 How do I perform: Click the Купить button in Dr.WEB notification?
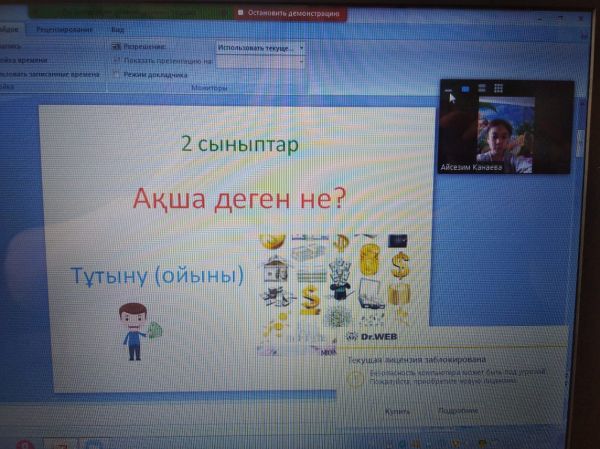coord(398,410)
